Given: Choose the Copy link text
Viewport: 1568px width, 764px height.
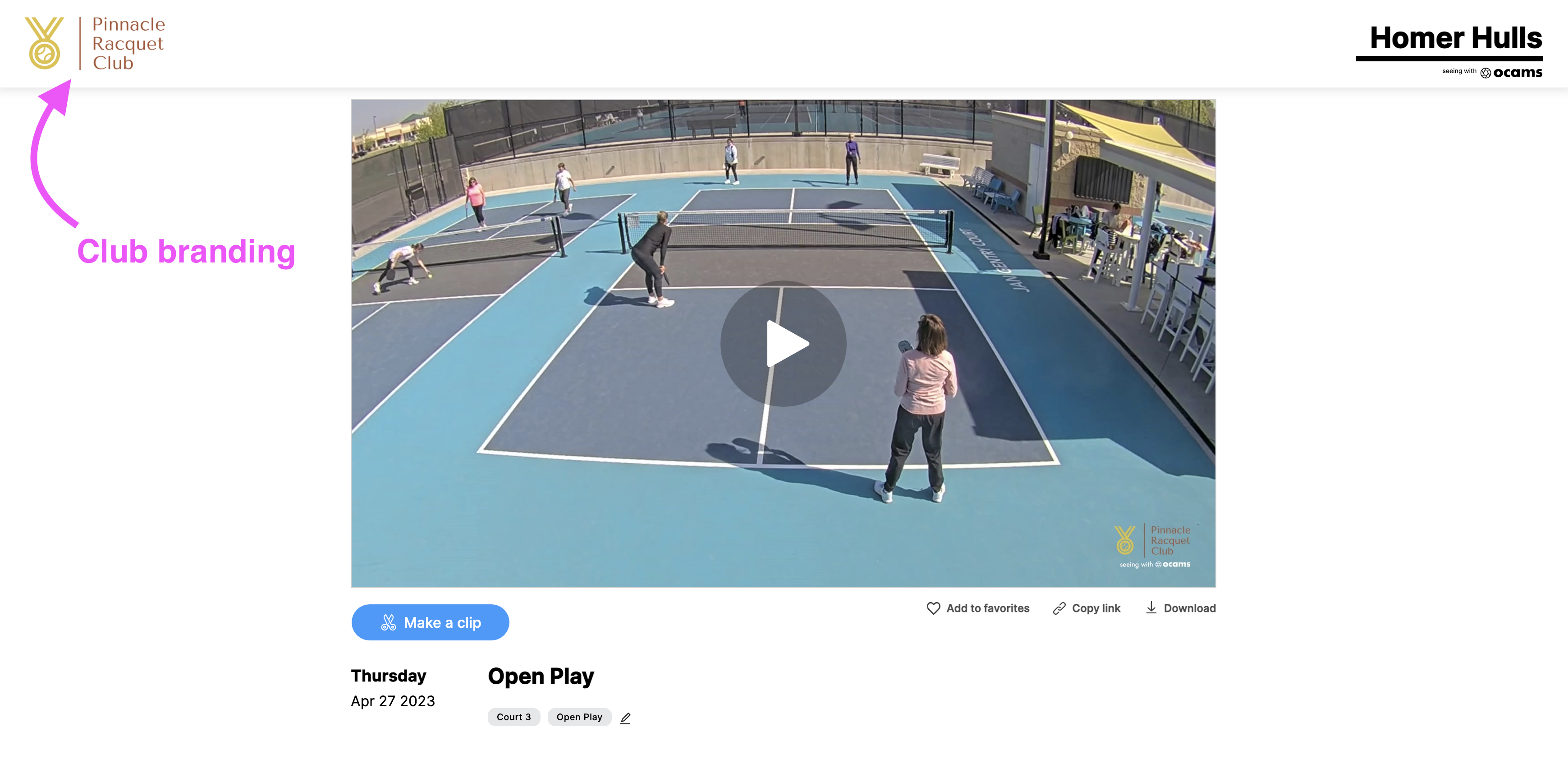Looking at the screenshot, I should pos(1096,608).
